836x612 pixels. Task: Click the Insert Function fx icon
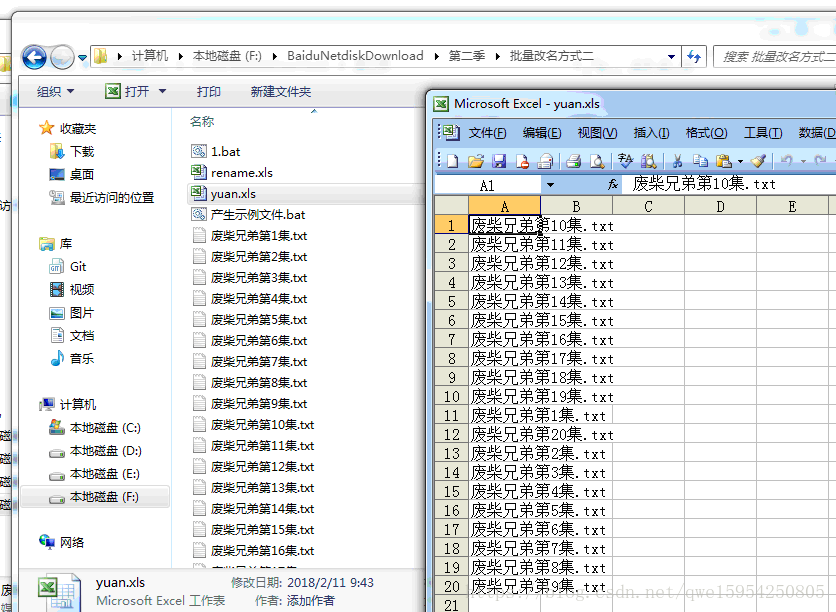pos(608,184)
